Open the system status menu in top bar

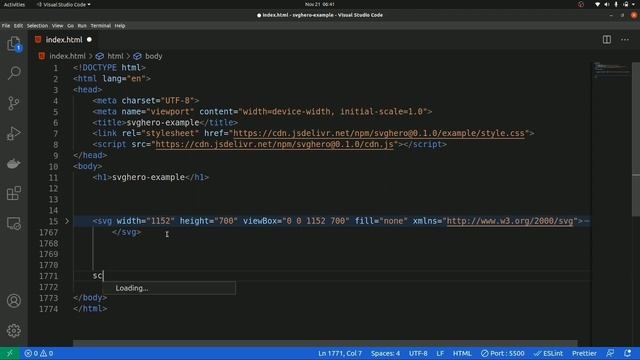616,4
